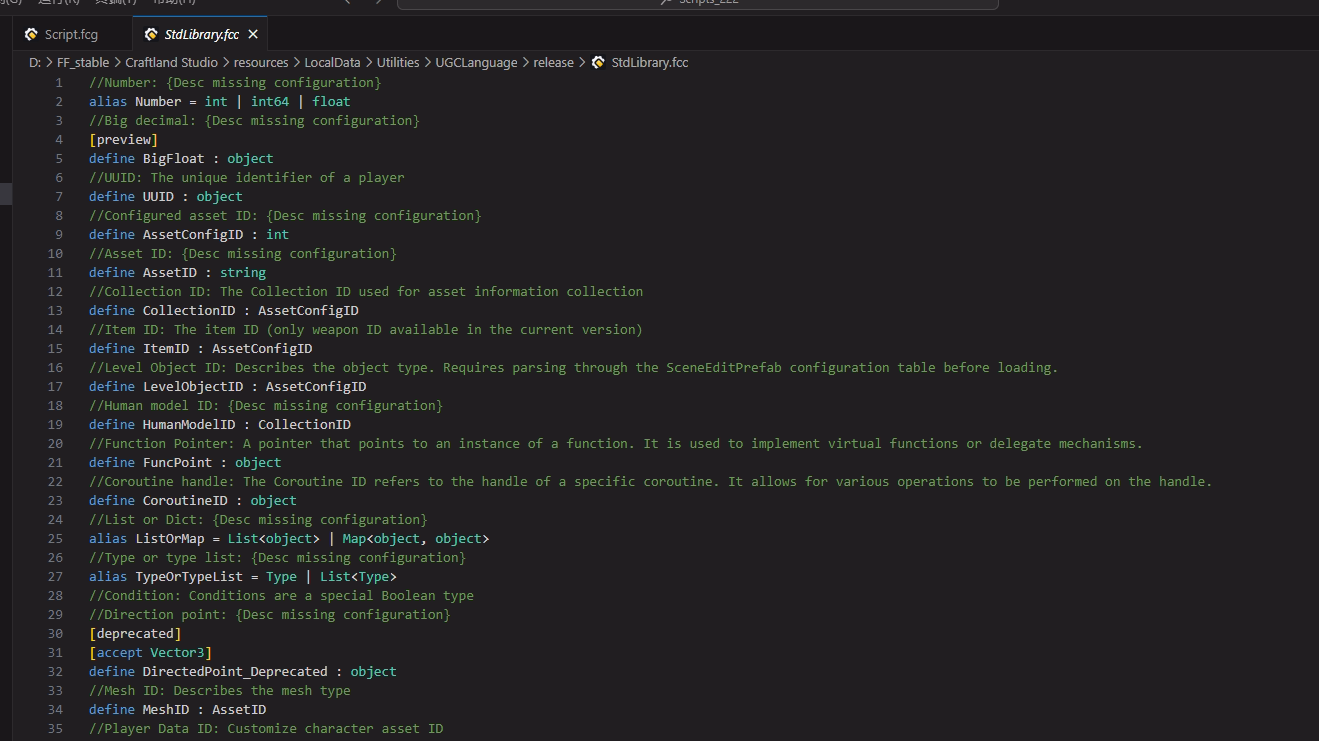Open the UGCLanguage breadcrumb folder
This screenshot has height=741, width=1319.
coord(477,62)
